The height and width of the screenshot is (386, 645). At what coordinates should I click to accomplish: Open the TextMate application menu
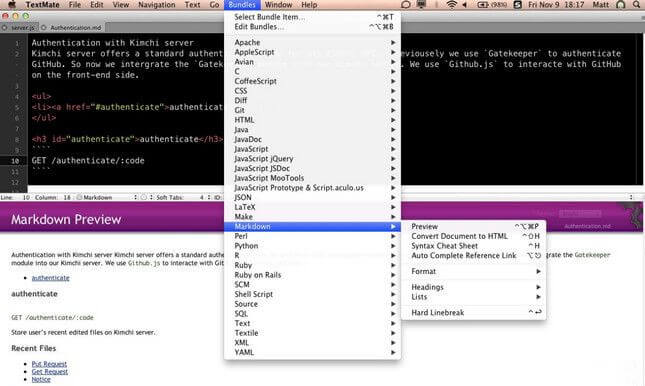tap(42, 5)
